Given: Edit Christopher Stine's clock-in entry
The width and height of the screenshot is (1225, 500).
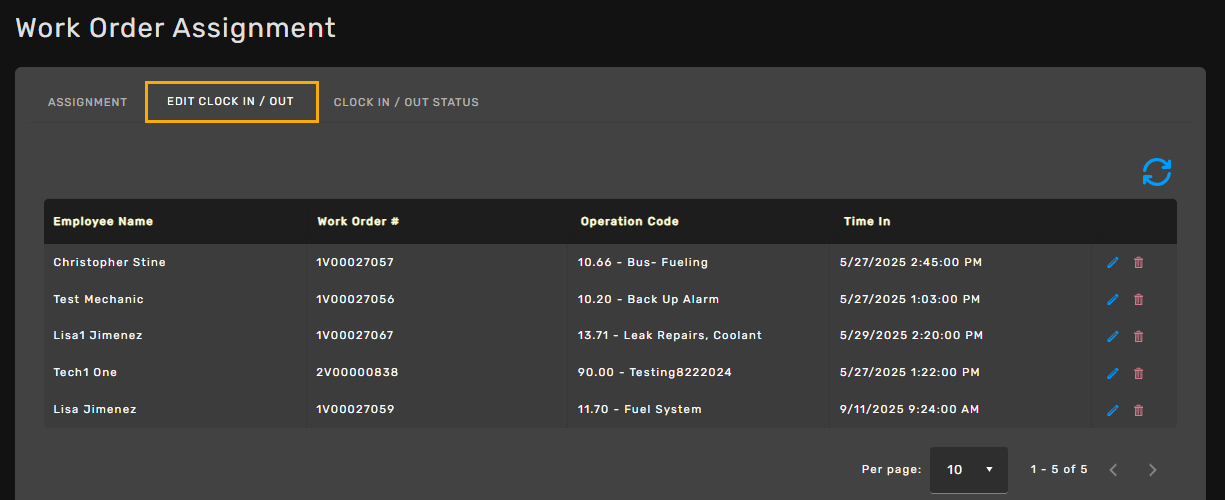Looking at the screenshot, I should 1113,263.
